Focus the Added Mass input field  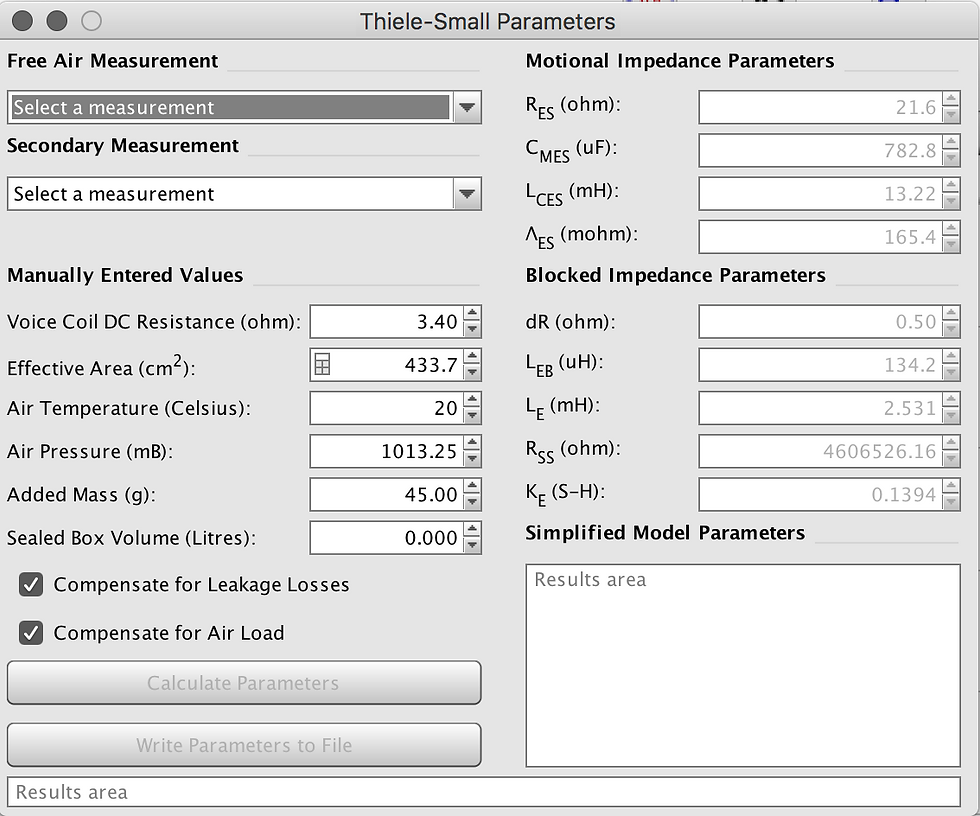coord(386,495)
